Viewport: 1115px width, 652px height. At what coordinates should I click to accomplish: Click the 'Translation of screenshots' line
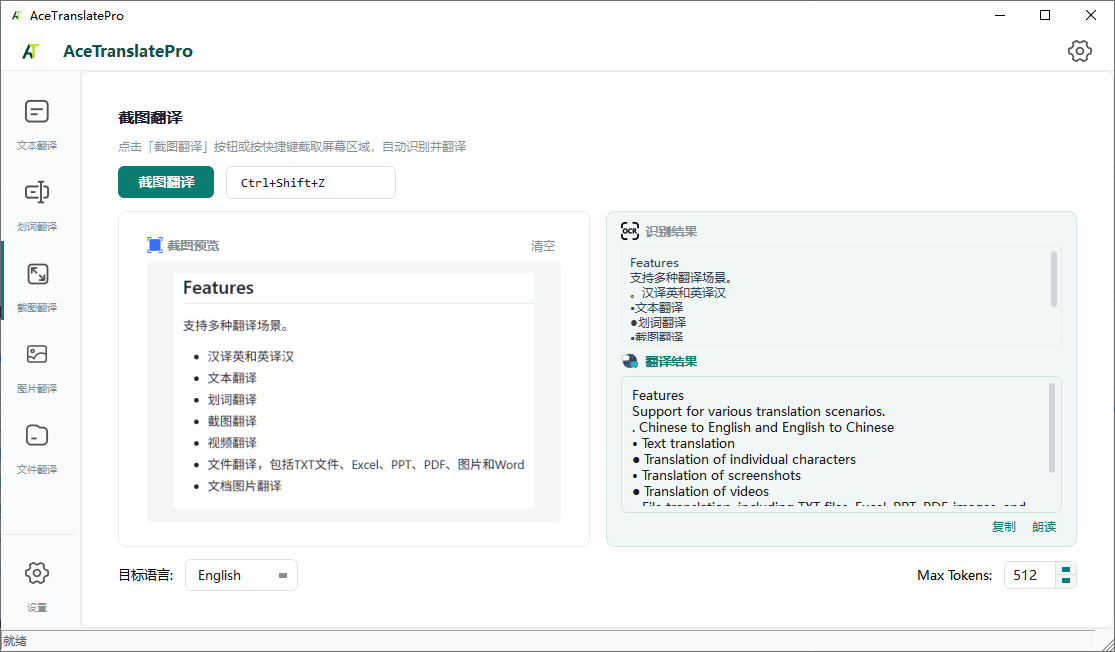pos(721,476)
